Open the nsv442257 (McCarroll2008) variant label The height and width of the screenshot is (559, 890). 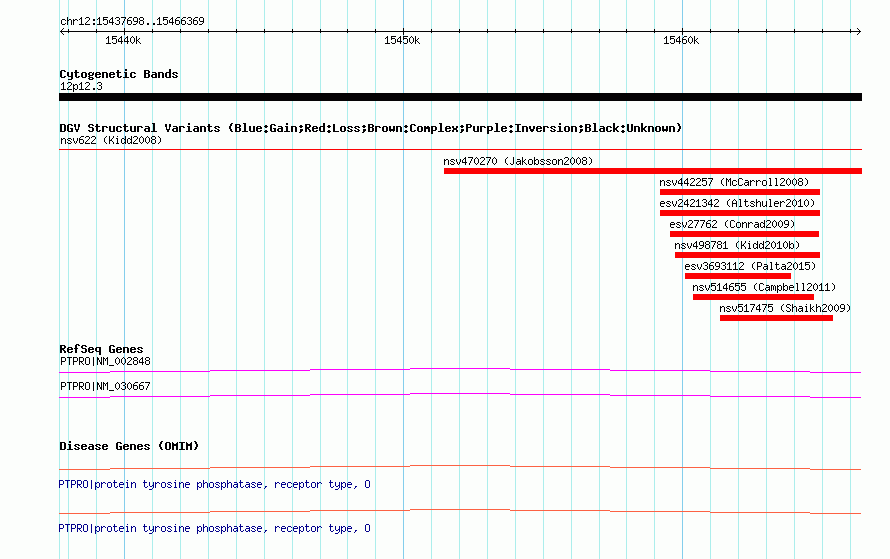(x=734, y=182)
